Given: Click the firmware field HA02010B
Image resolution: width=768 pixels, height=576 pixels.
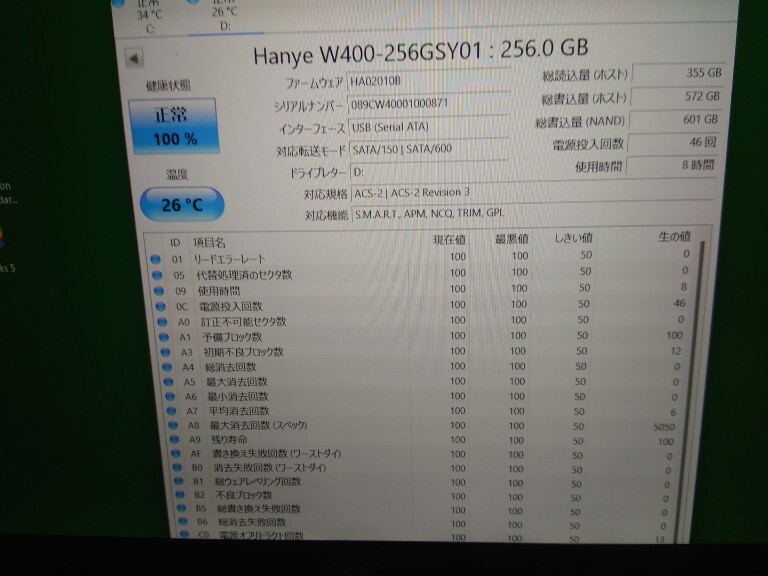Looking at the screenshot, I should click(x=427, y=81).
